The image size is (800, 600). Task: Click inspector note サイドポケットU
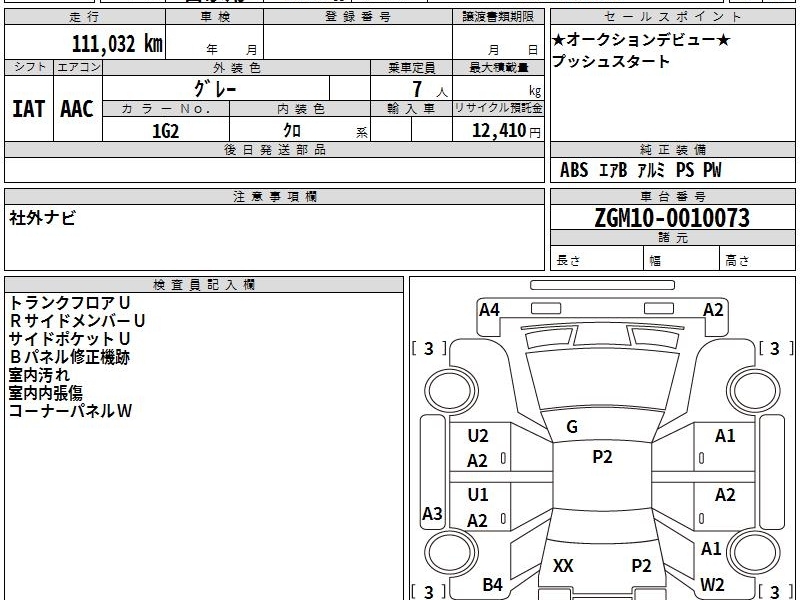click(70, 338)
